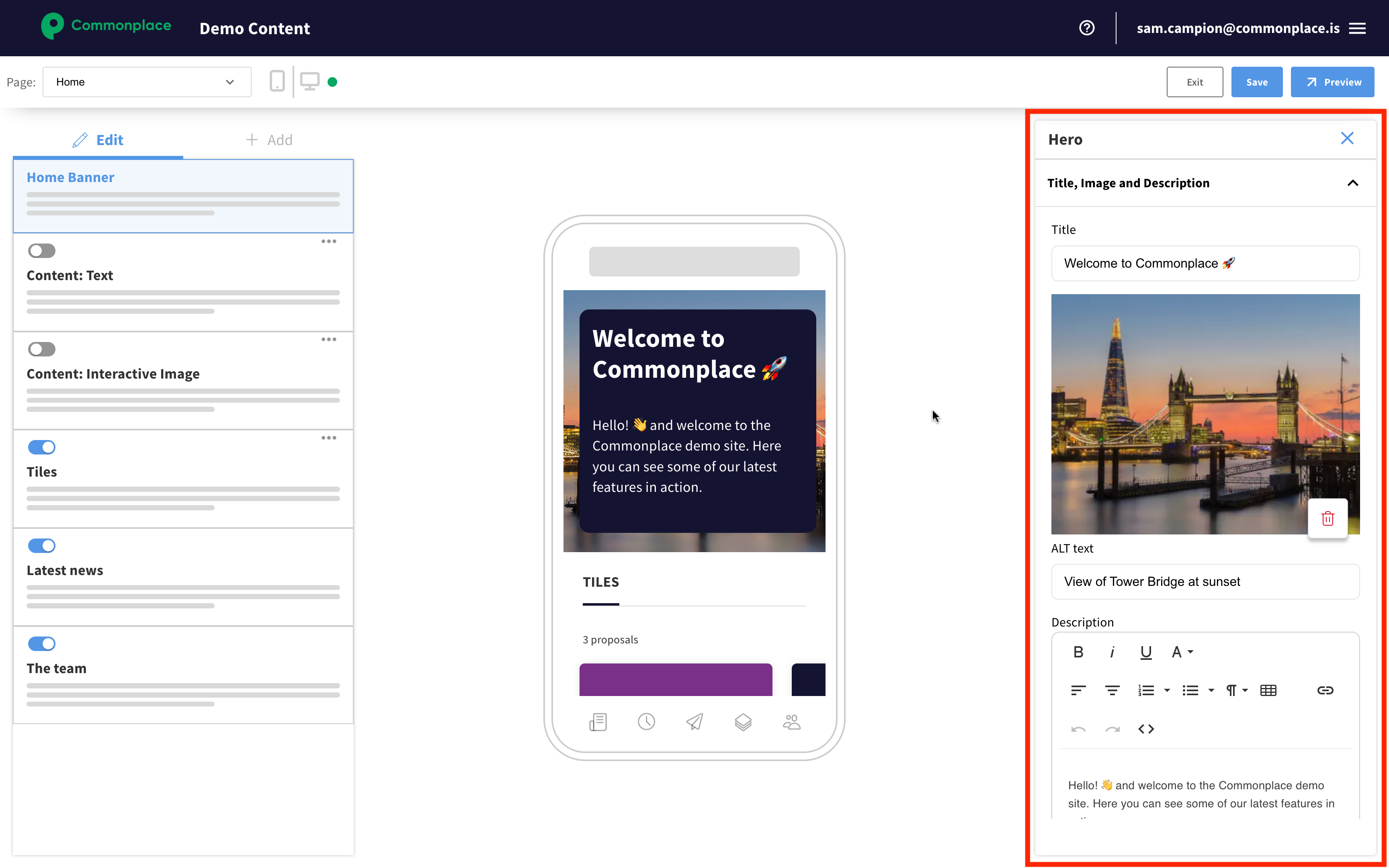Insert a link in the Description editor
Image resolution: width=1389 pixels, height=868 pixels.
click(1325, 690)
